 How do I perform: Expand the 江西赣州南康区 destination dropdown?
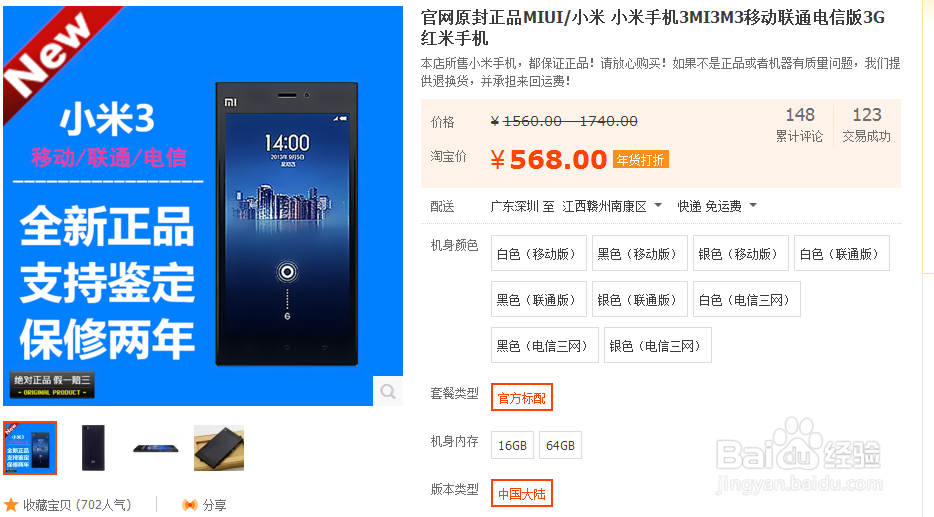[x=612, y=206]
